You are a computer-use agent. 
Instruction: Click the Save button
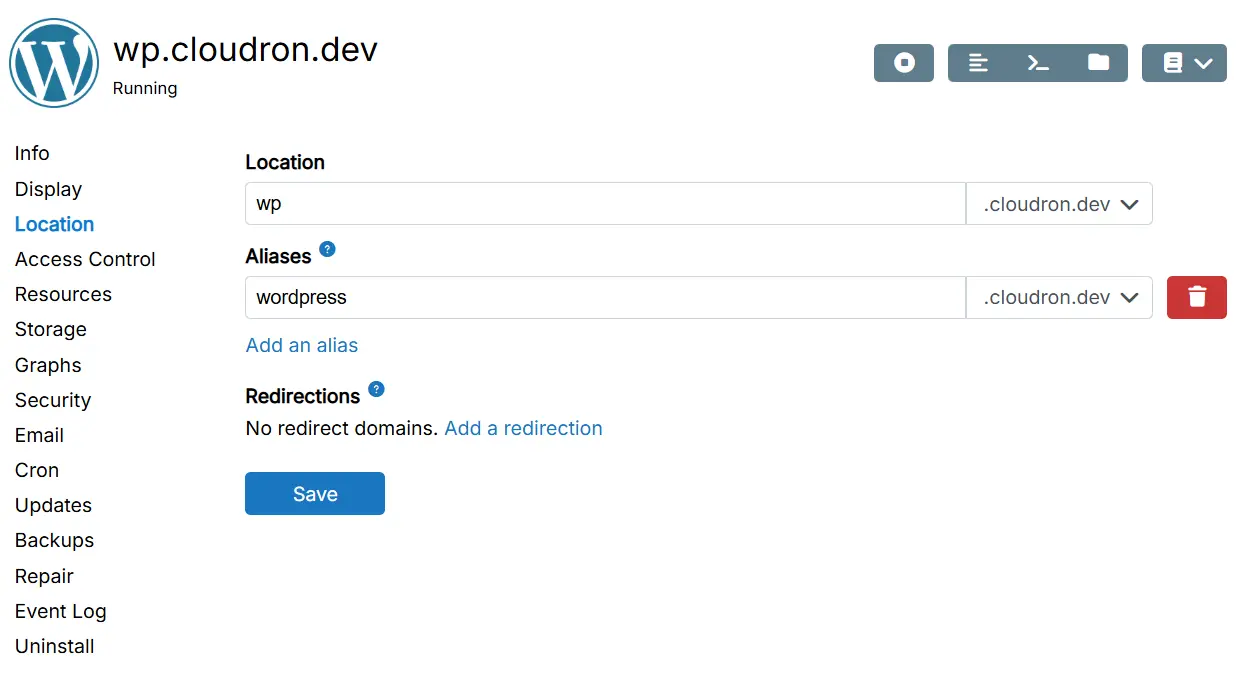click(x=314, y=494)
